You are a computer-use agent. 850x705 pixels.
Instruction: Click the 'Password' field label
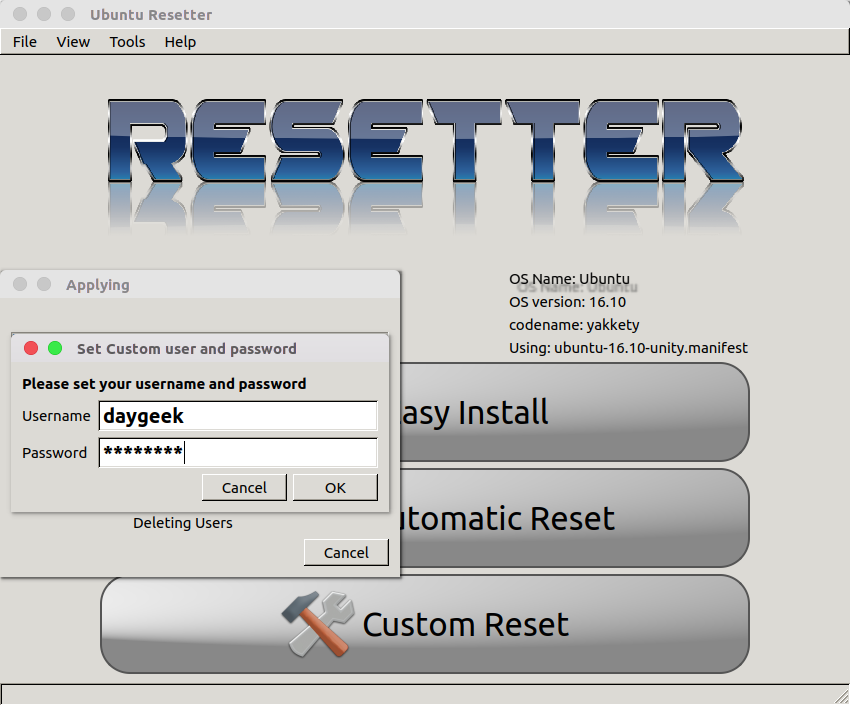click(x=54, y=452)
